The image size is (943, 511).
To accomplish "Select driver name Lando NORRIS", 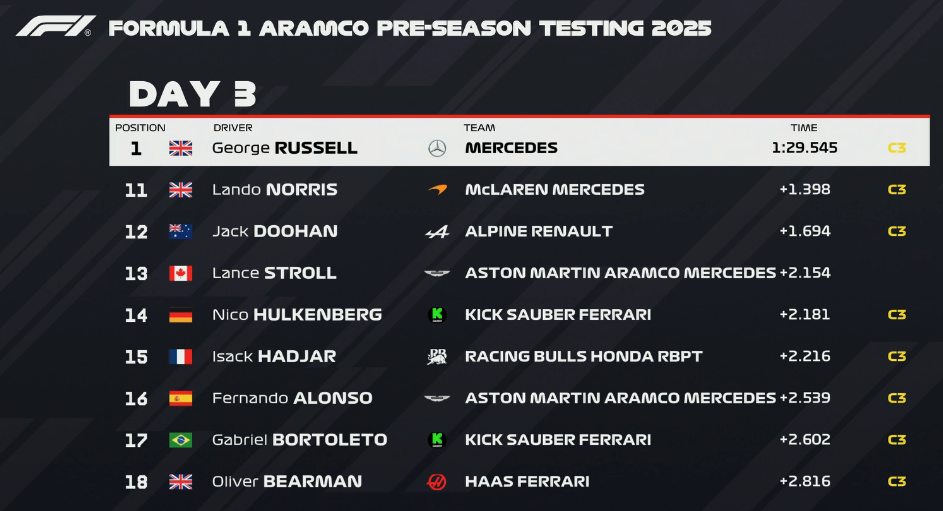I will pos(275,190).
